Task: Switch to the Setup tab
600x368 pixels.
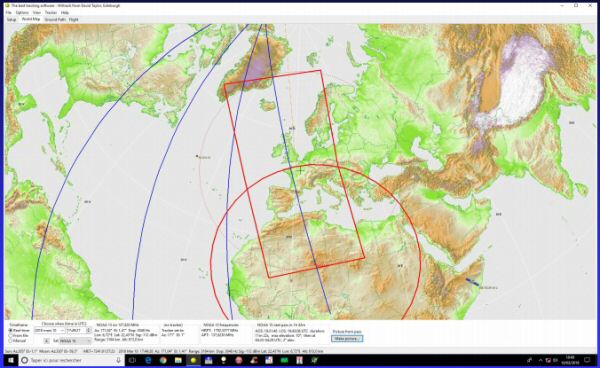Action: point(11,19)
